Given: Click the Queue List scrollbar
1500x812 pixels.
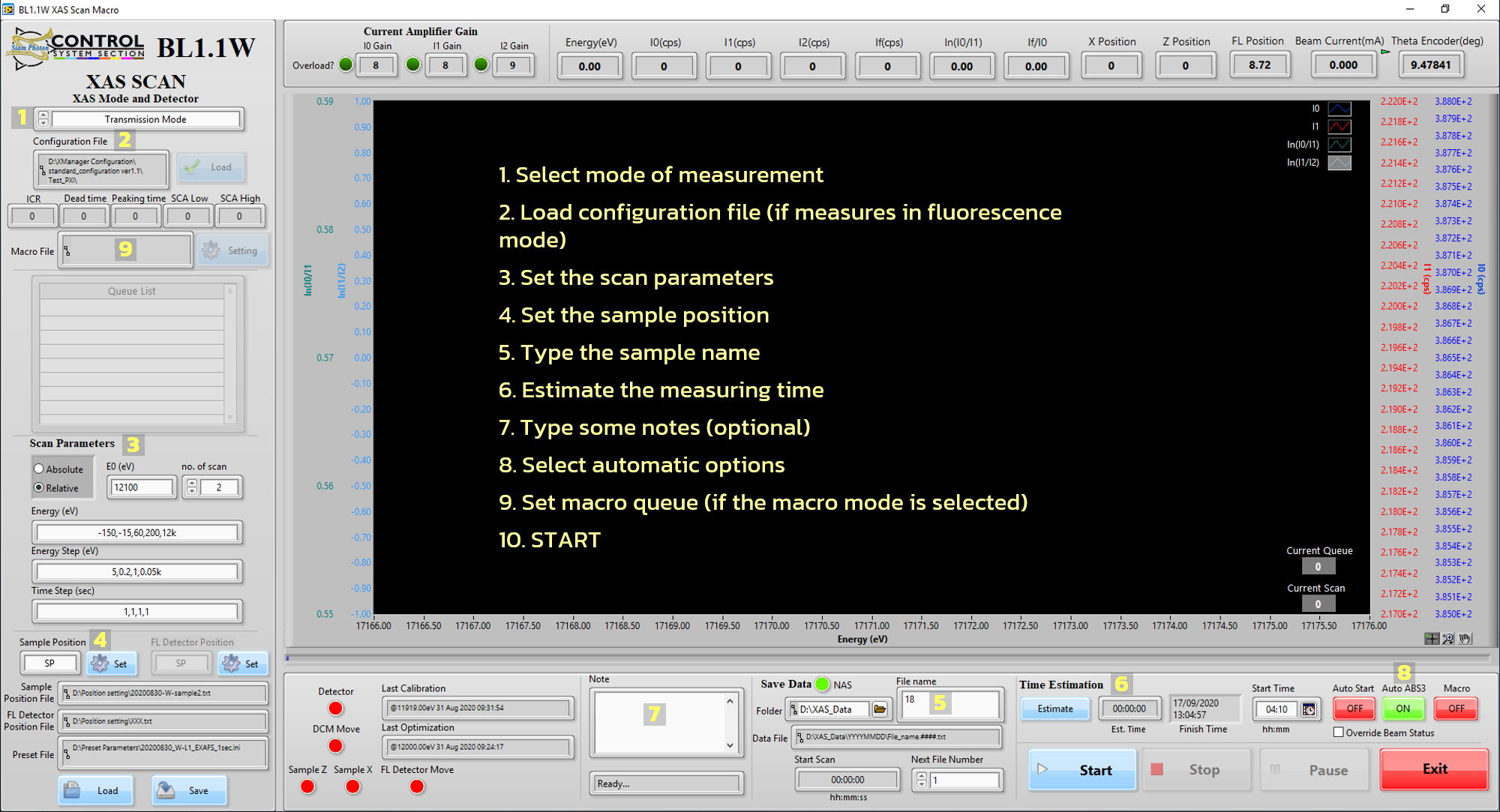Looking at the screenshot, I should pos(230,353).
